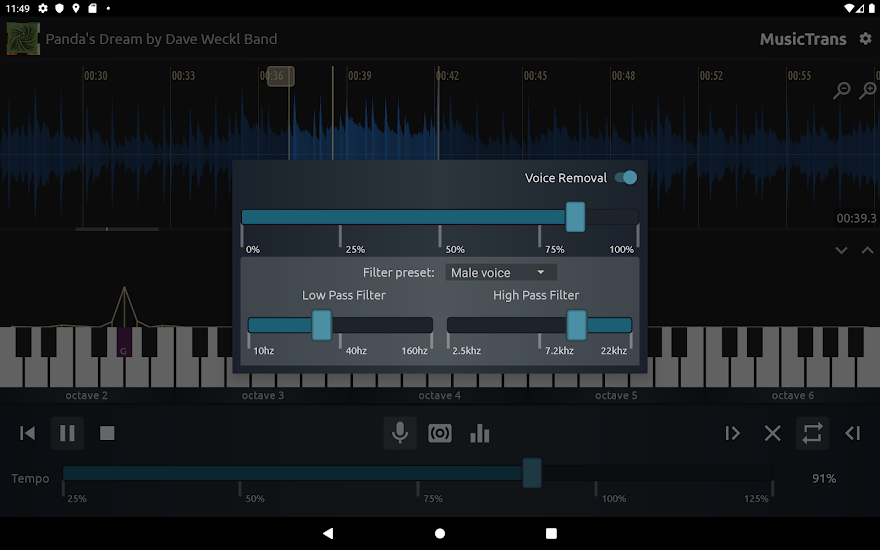
Task: Click the zoom in magnifier icon
Action: [x=867, y=90]
